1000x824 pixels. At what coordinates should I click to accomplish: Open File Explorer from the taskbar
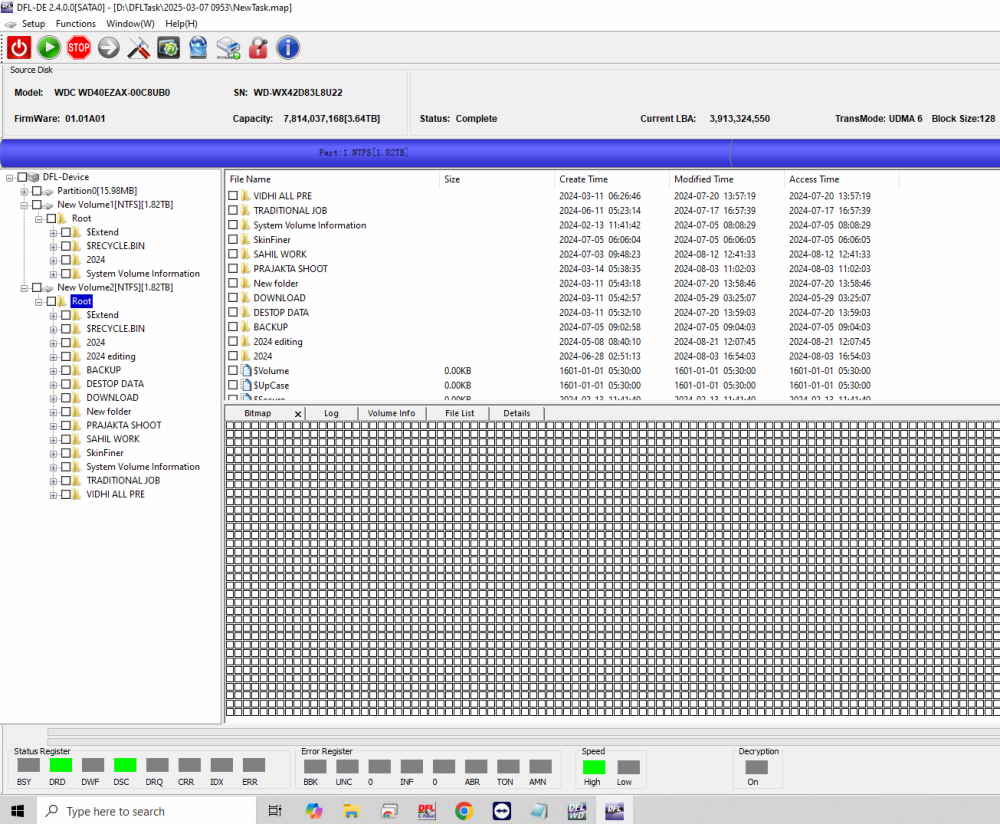(x=351, y=811)
